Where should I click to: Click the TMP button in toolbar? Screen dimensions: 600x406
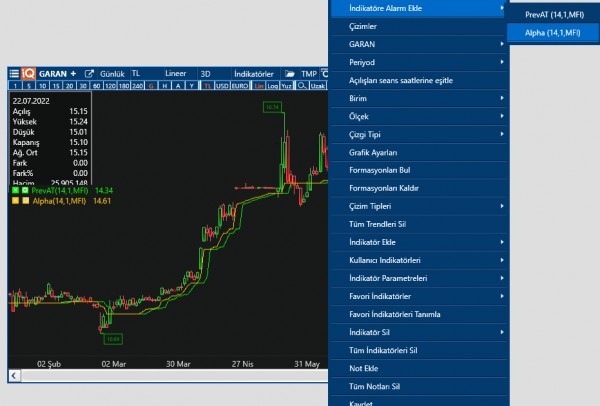[x=308, y=73]
